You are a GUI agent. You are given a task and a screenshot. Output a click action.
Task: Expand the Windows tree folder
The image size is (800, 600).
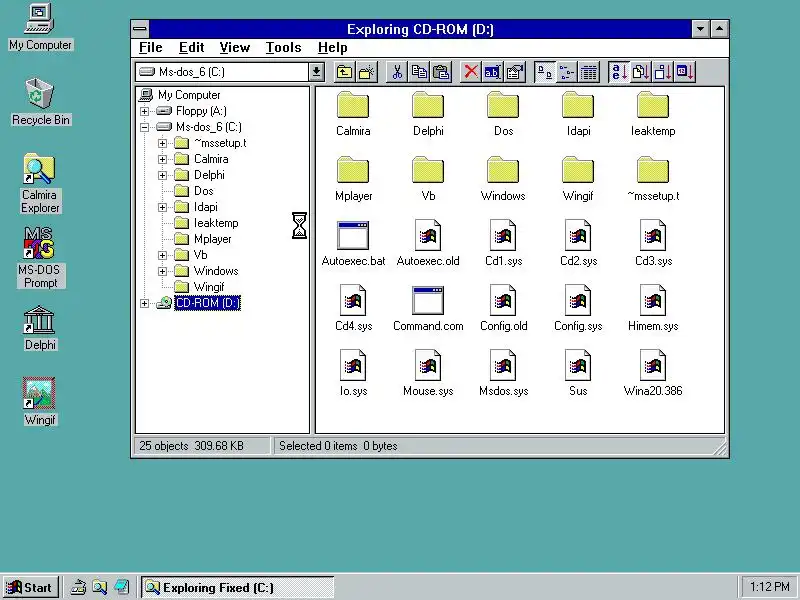pyautogui.click(x=162, y=271)
